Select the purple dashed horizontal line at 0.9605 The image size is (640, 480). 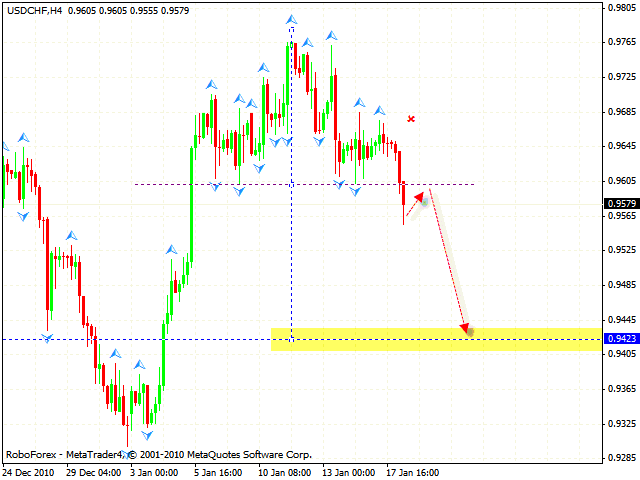304,184
